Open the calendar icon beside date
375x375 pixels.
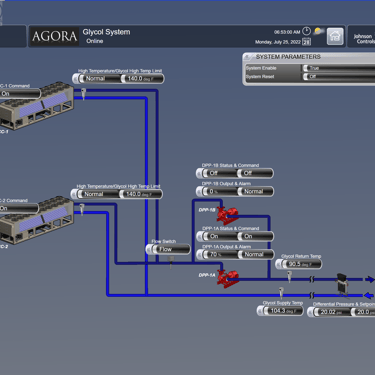(x=306, y=42)
